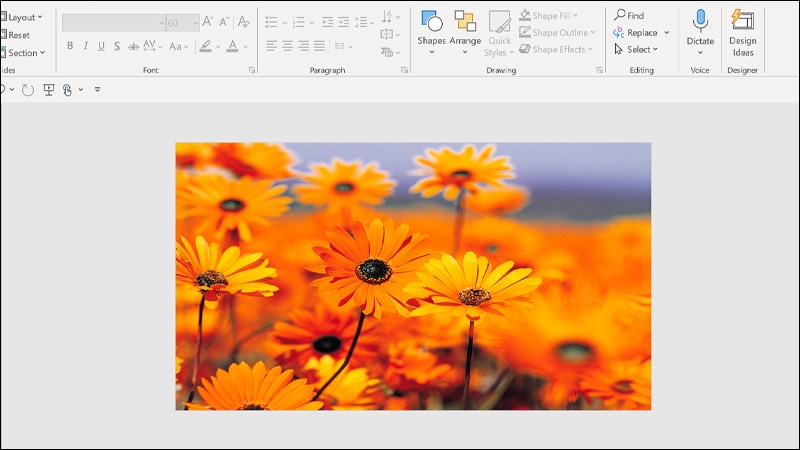Expand the font color dropdown arrow
Screen dimensions: 800x450
(245, 47)
